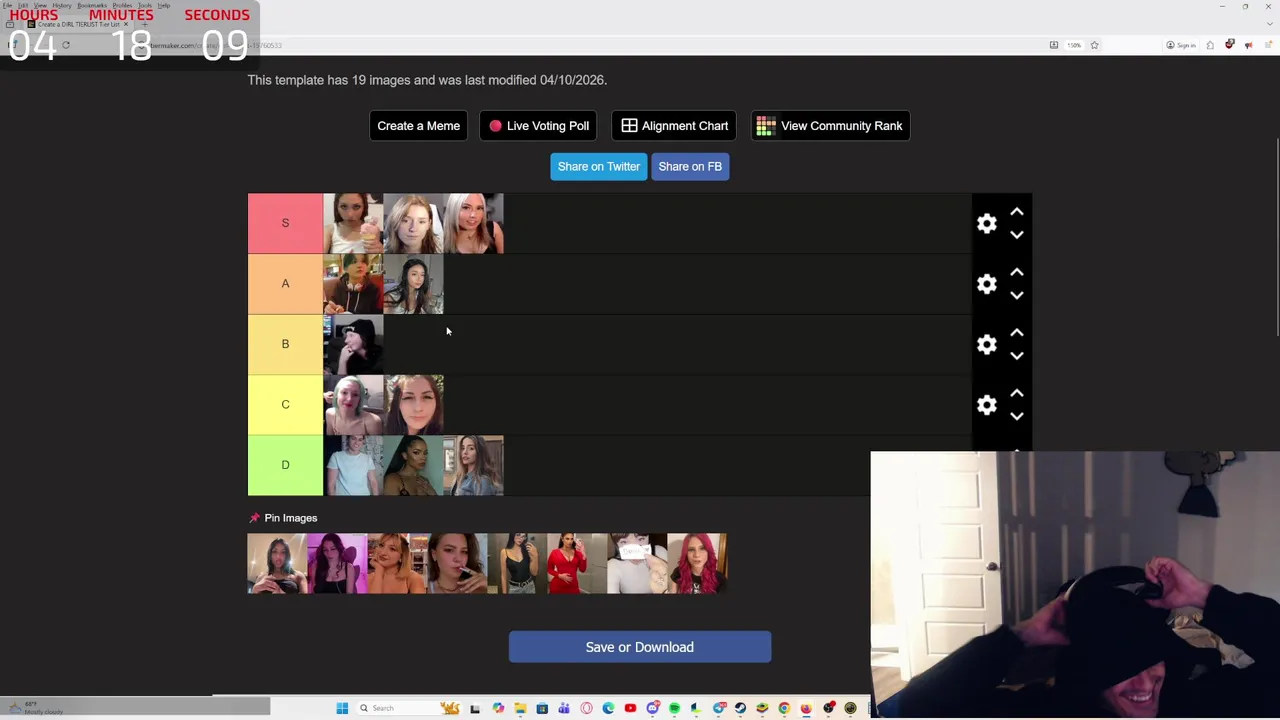The width and height of the screenshot is (1280, 720).
Task: Select white t-shirt photo in D tier
Action: [x=353, y=465]
